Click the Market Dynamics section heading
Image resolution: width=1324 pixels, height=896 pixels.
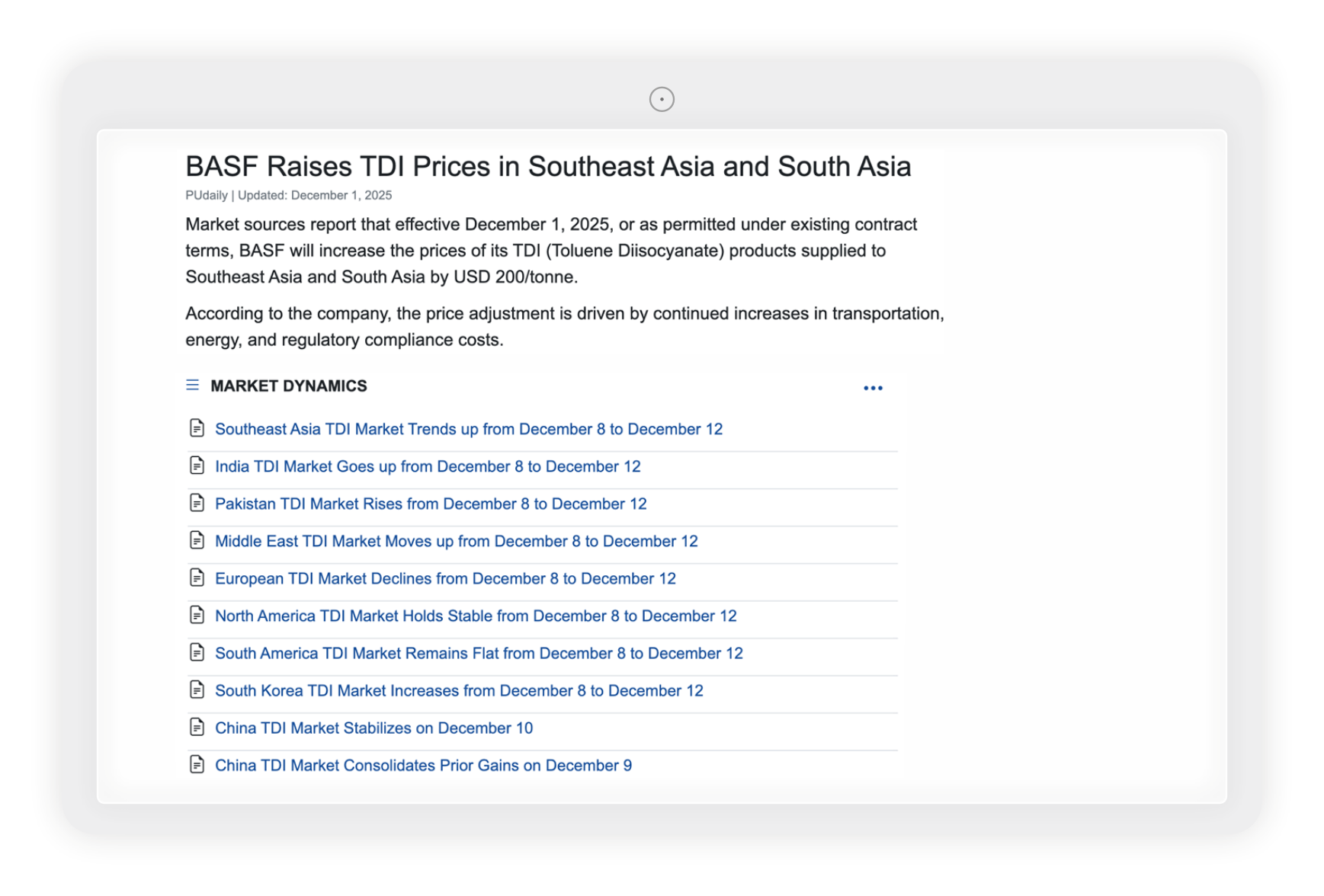[x=289, y=386]
